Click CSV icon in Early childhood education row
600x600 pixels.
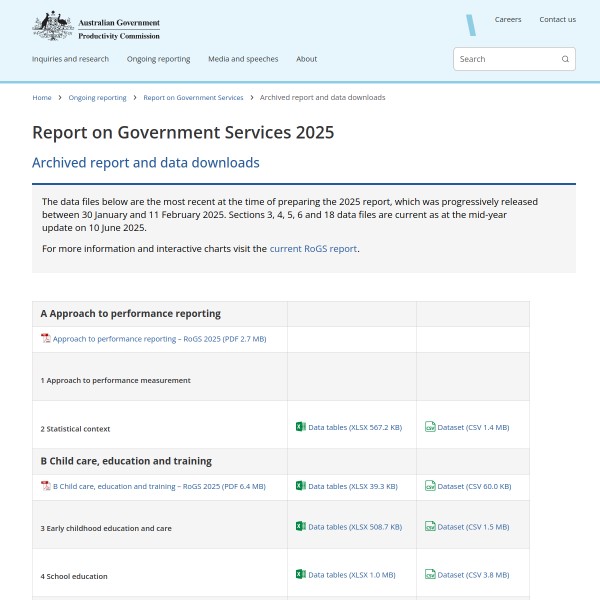(430, 526)
